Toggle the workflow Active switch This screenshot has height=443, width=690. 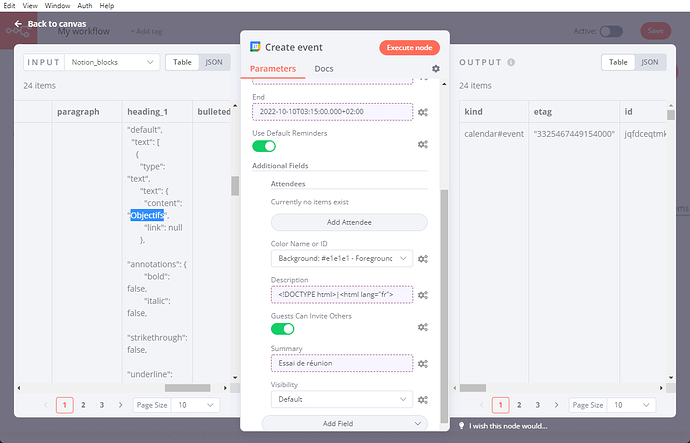point(611,31)
